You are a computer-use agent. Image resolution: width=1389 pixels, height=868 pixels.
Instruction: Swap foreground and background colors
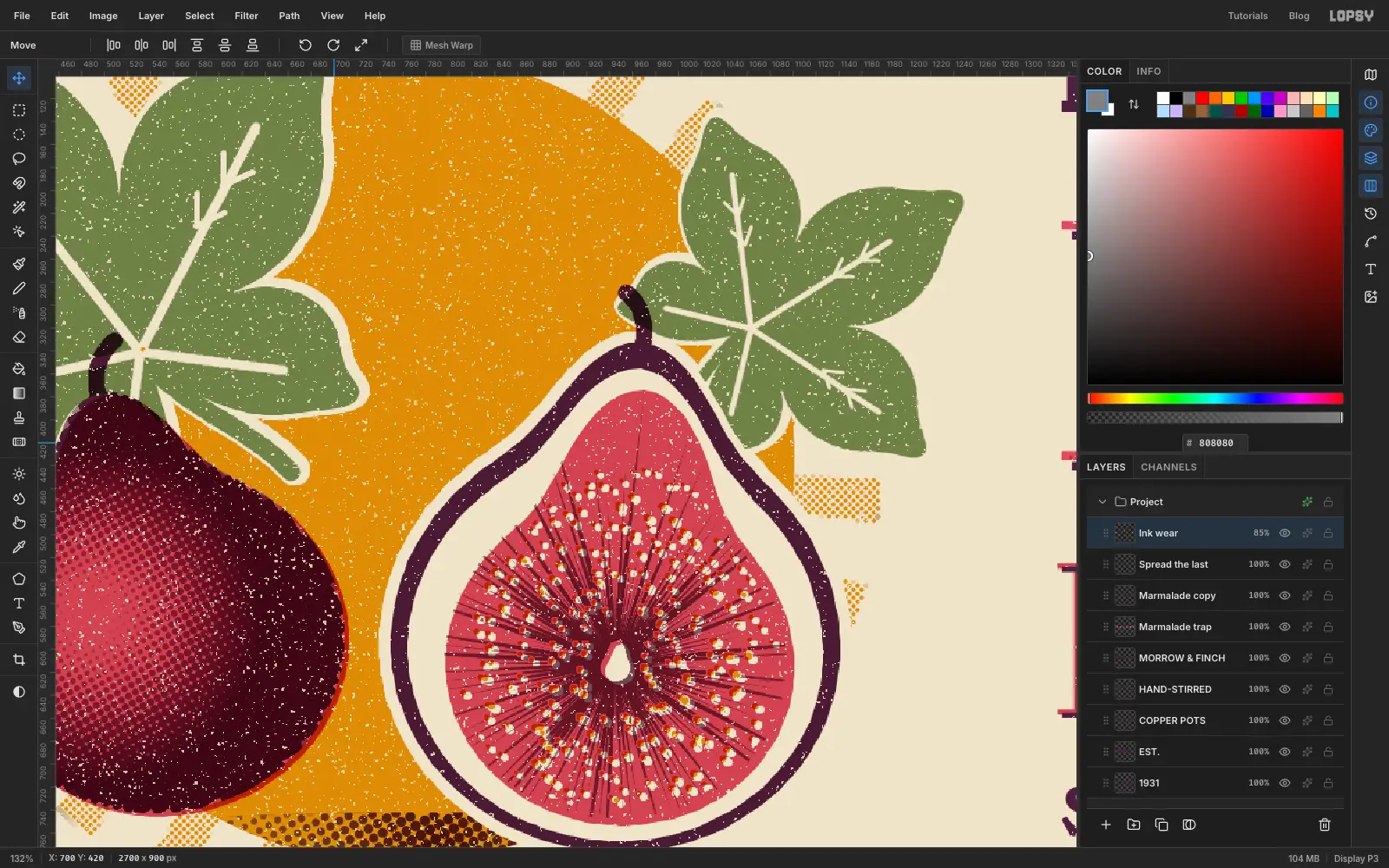click(x=1134, y=104)
